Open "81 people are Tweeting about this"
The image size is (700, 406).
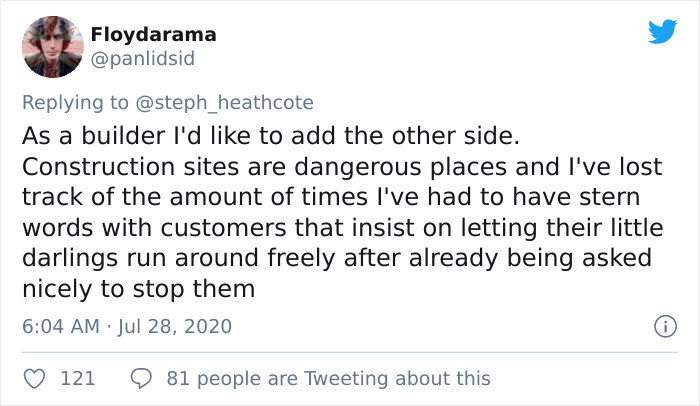pos(329,378)
